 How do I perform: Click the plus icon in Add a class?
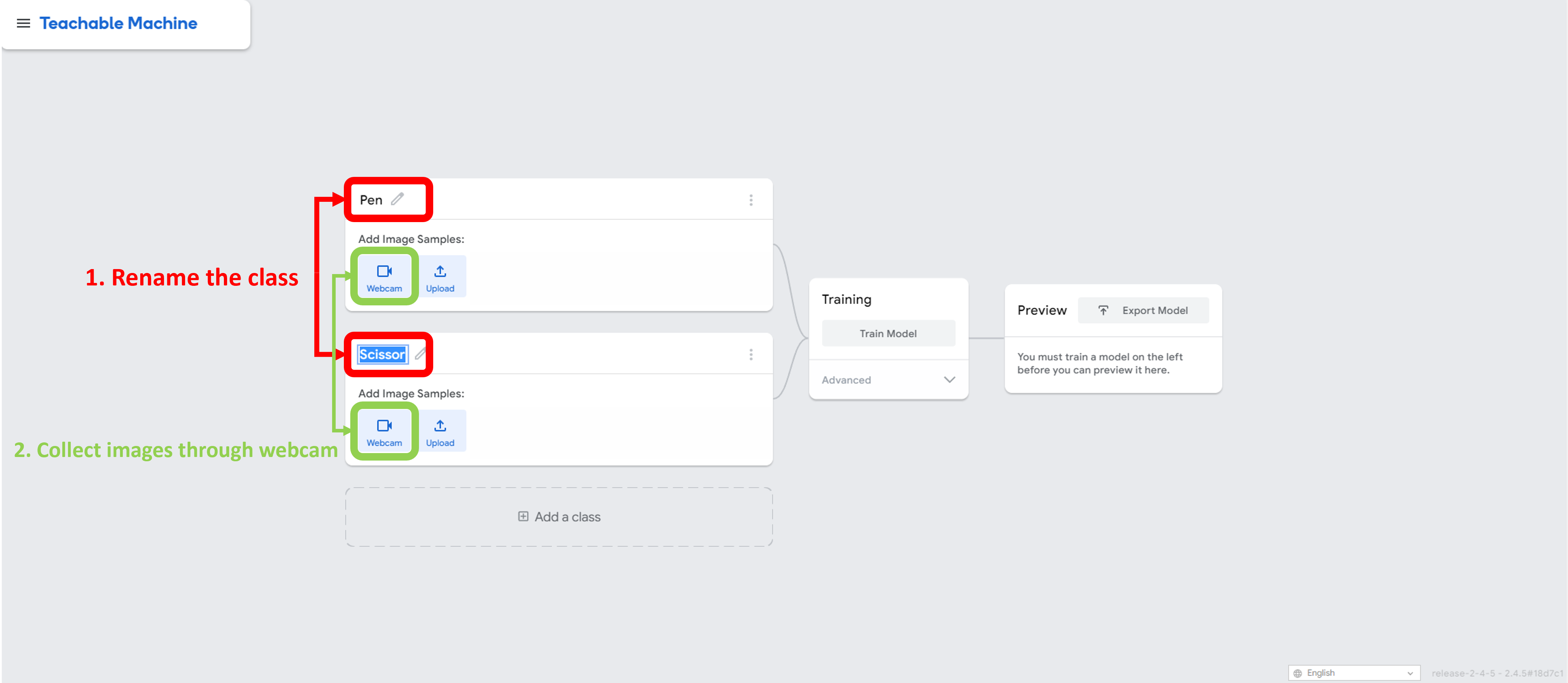pos(523,516)
